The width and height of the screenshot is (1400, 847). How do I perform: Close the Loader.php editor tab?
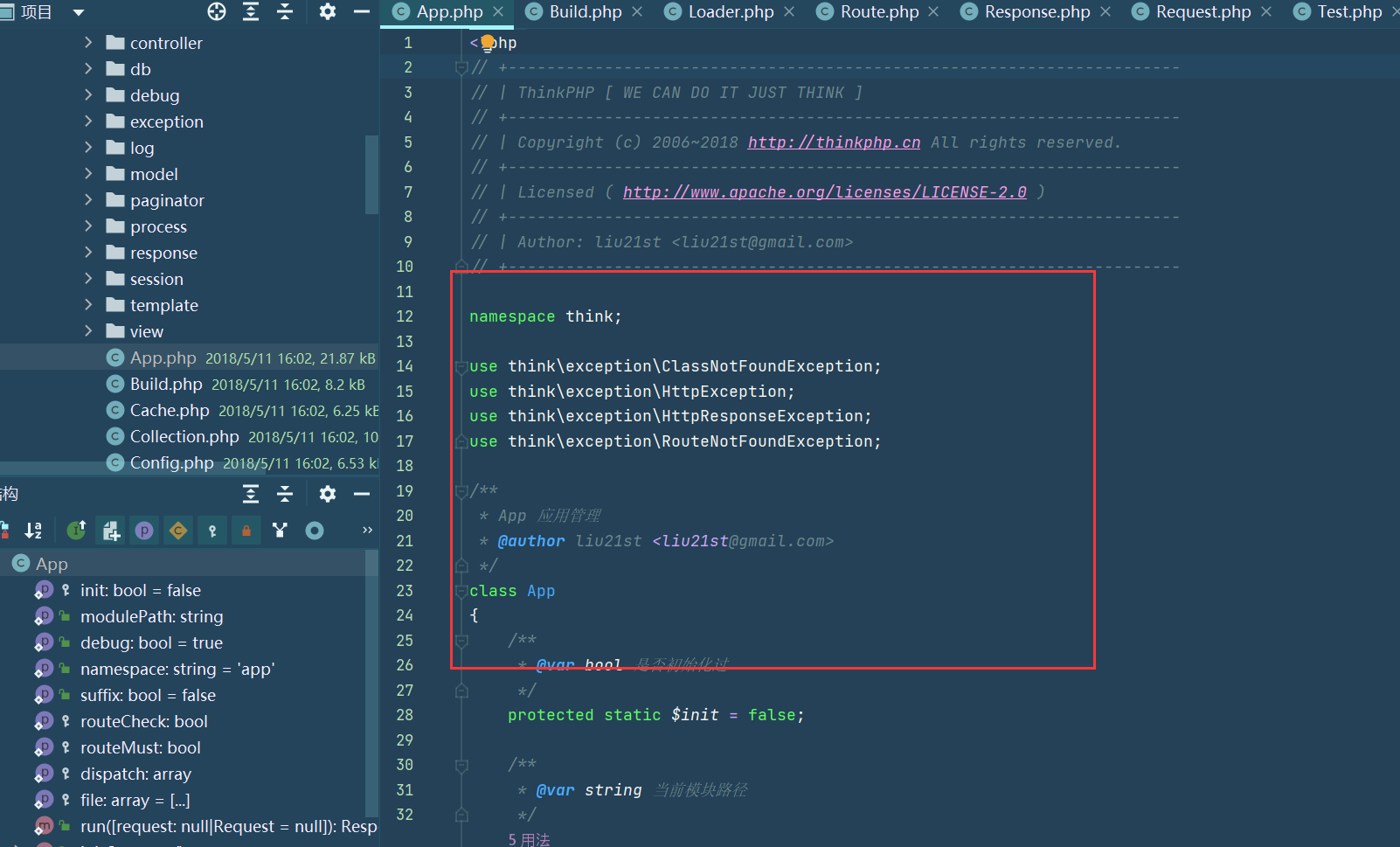[x=789, y=11]
